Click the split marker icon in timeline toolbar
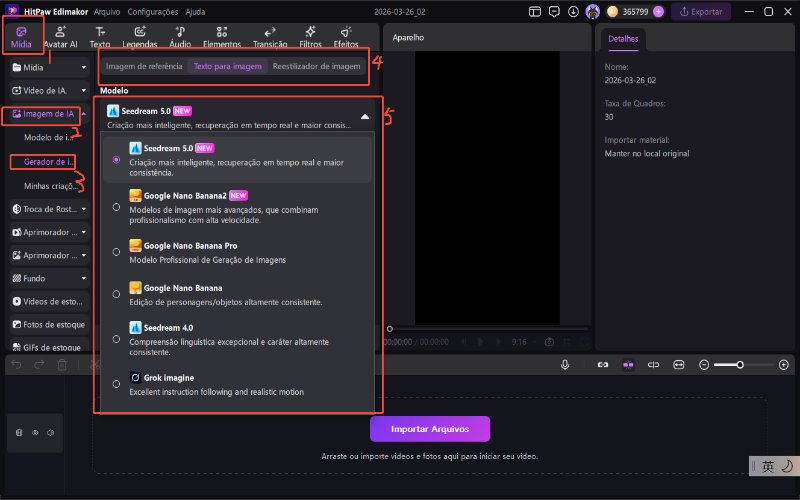This screenshot has width=800, height=500. coord(654,365)
